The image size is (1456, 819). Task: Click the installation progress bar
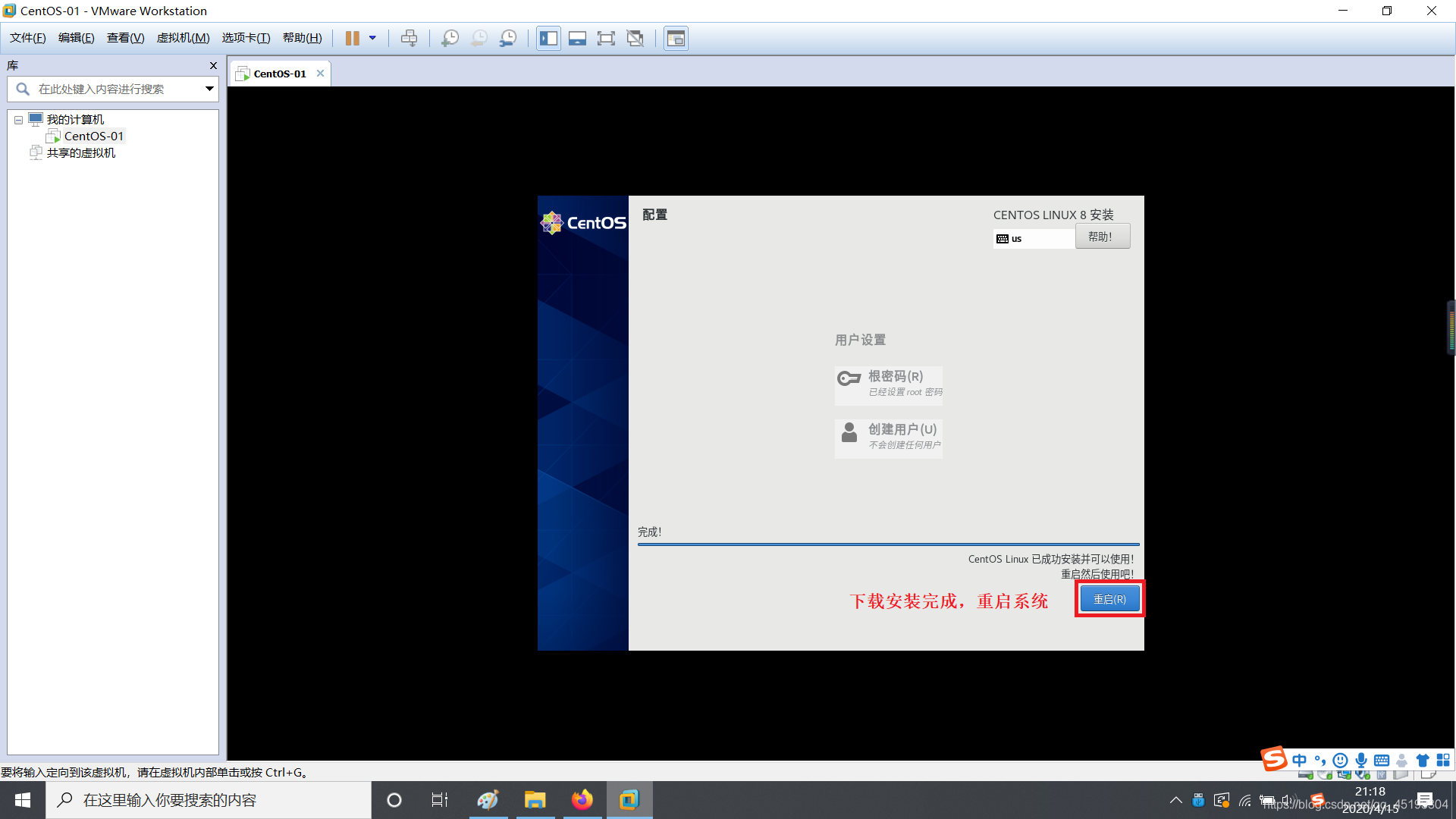(x=888, y=544)
